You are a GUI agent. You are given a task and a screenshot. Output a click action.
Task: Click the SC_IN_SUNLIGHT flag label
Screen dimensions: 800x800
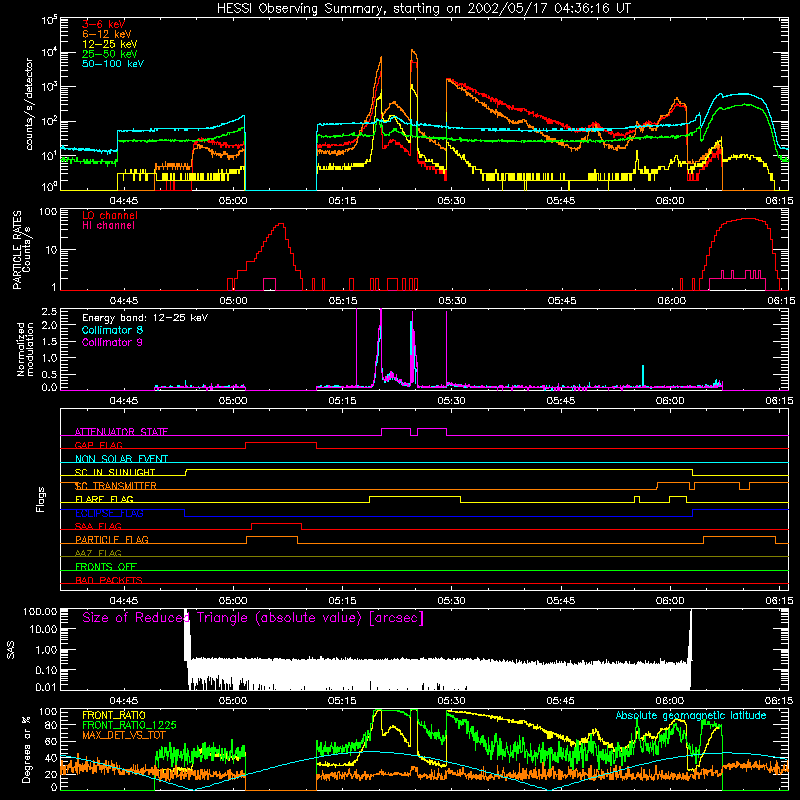115,472
